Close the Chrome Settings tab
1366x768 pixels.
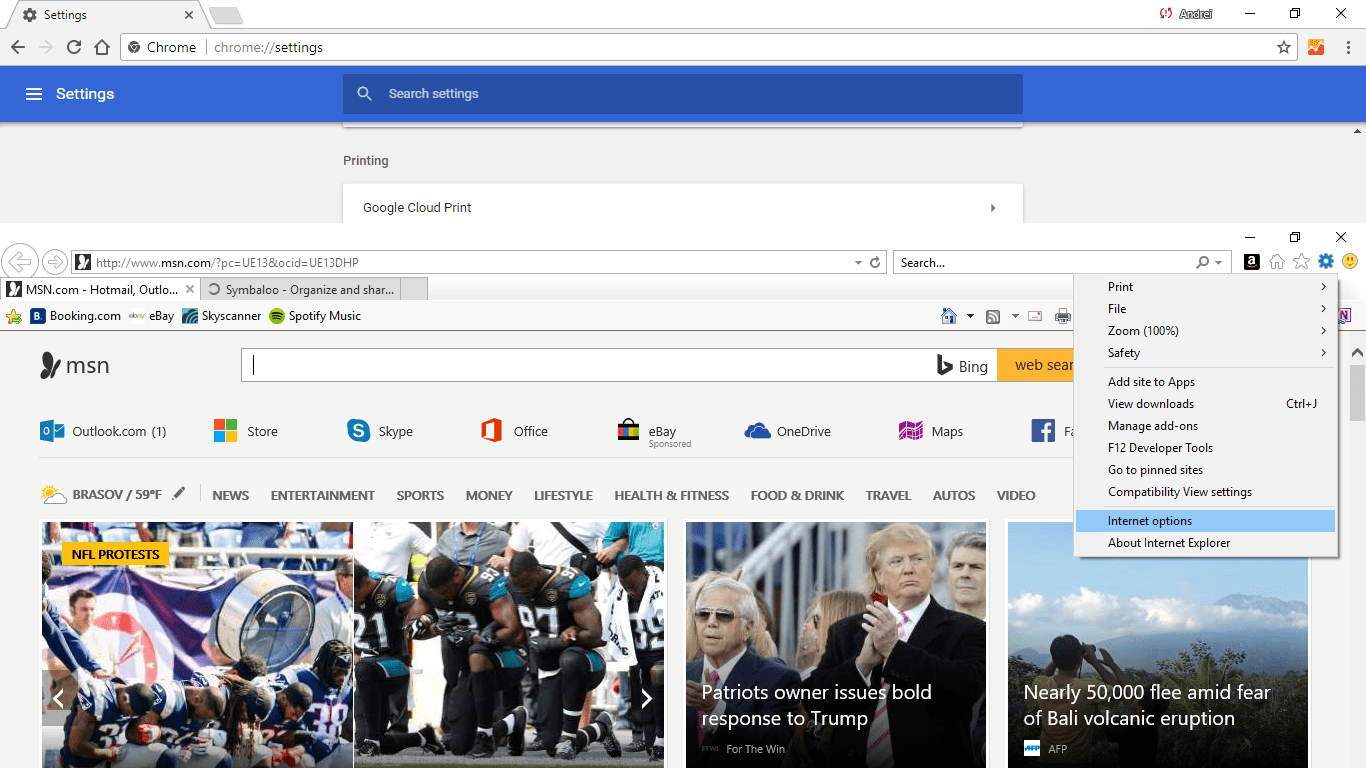click(x=189, y=15)
